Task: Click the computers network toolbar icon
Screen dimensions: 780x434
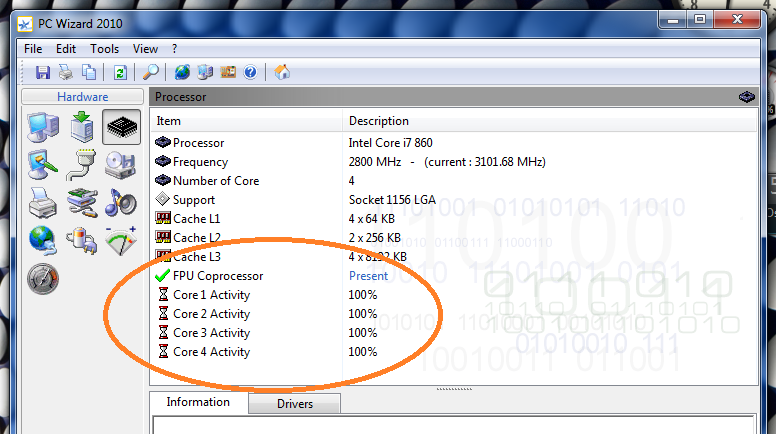Action: point(205,73)
